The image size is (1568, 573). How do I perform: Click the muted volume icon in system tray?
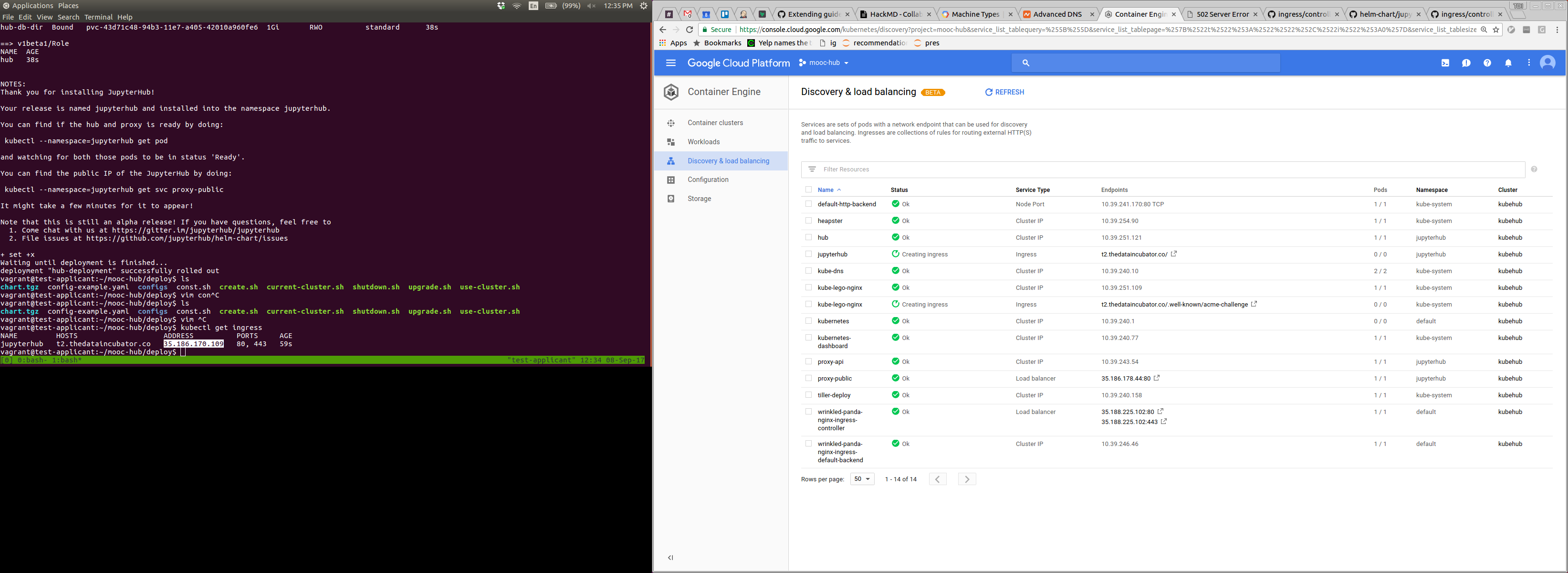pos(591,5)
